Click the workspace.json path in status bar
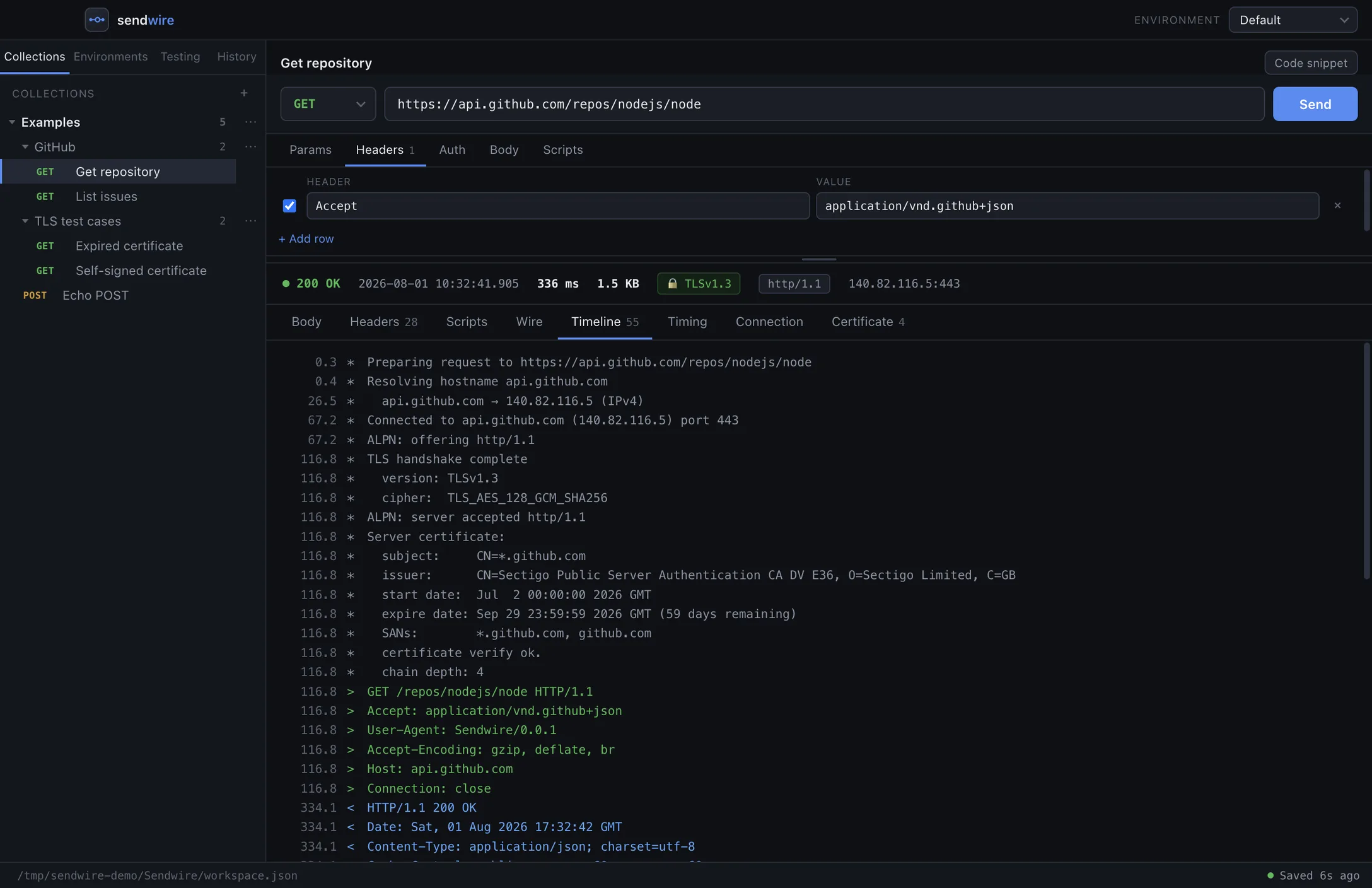The image size is (1372, 888). click(157, 875)
